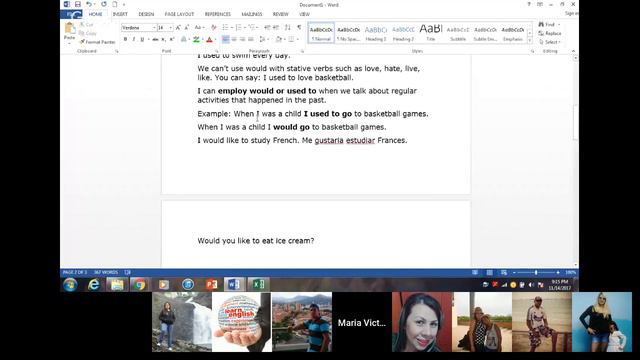Viewport: 640px width, 360px height.
Task: Switch to the MAILINGS tab
Action: (251, 14)
